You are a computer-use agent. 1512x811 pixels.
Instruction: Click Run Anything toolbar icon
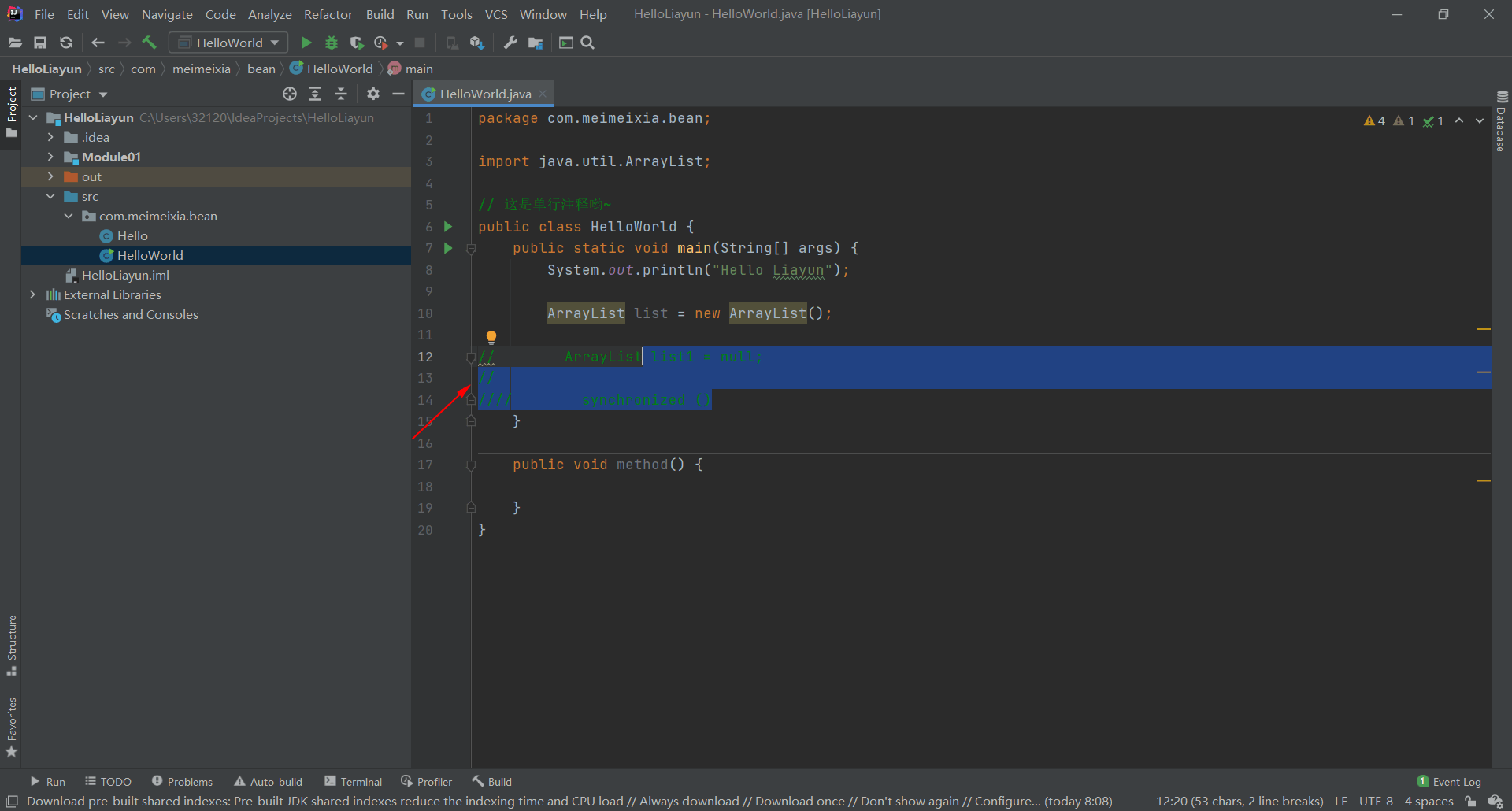565,43
